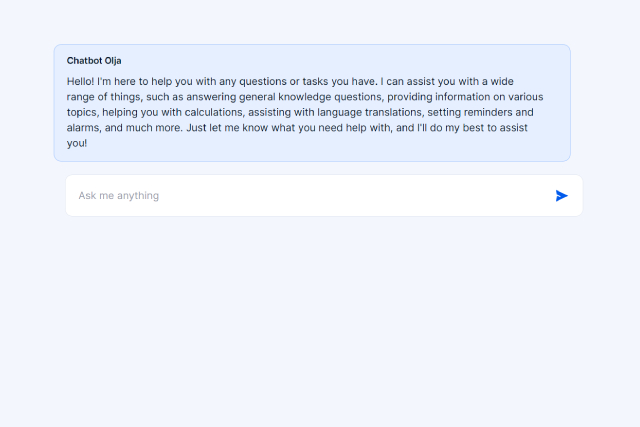
Task: Click the "Chatbot Olja" sender name
Action: pos(94,60)
